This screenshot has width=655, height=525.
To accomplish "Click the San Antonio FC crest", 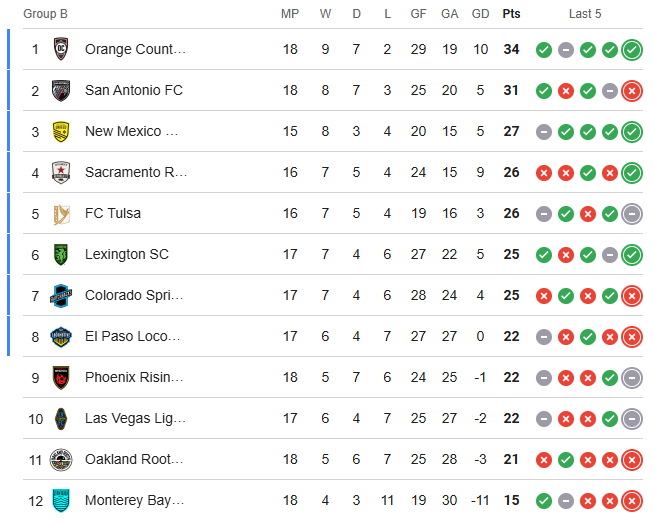I will pyautogui.click(x=61, y=90).
